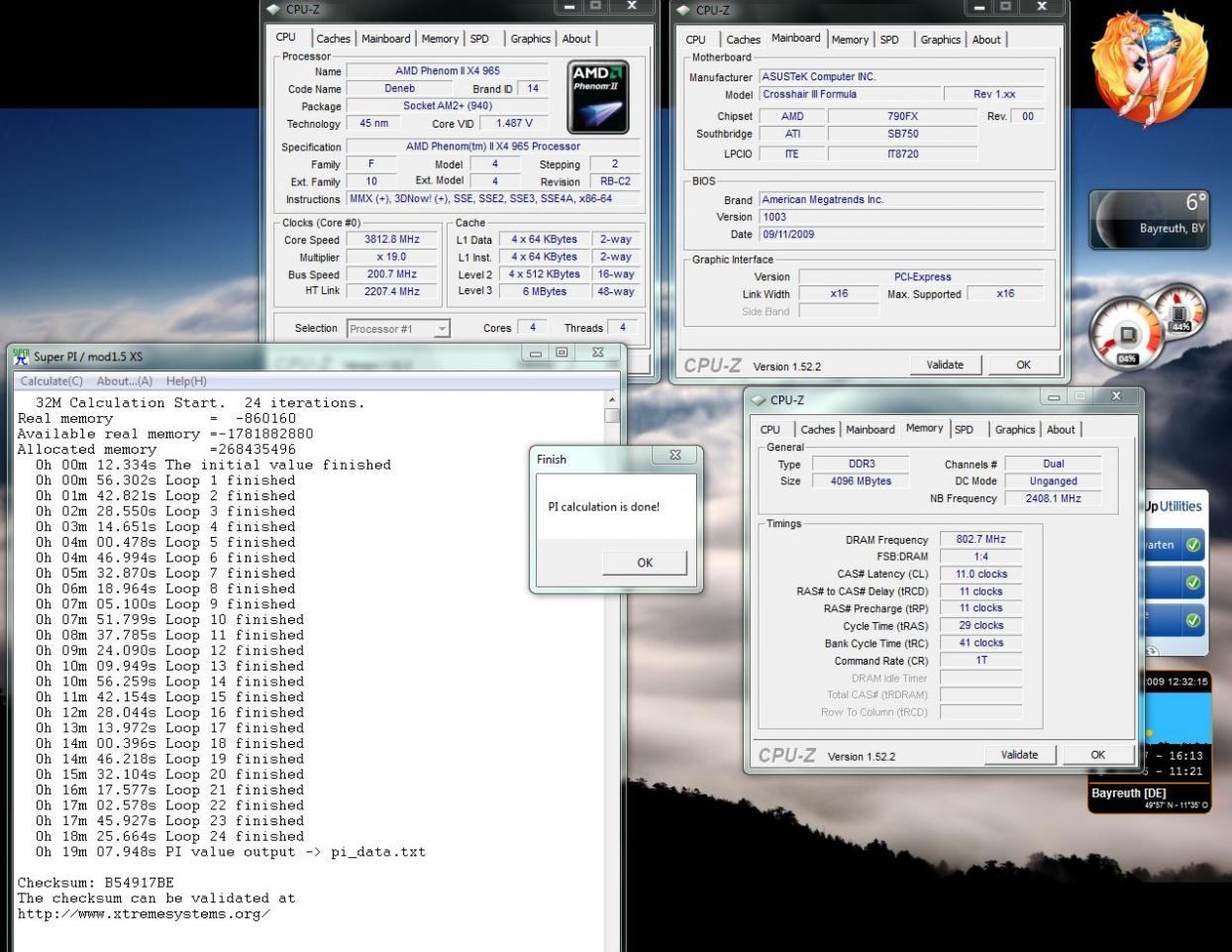Select Caches tab in CPU-Z Memory window

click(817, 430)
